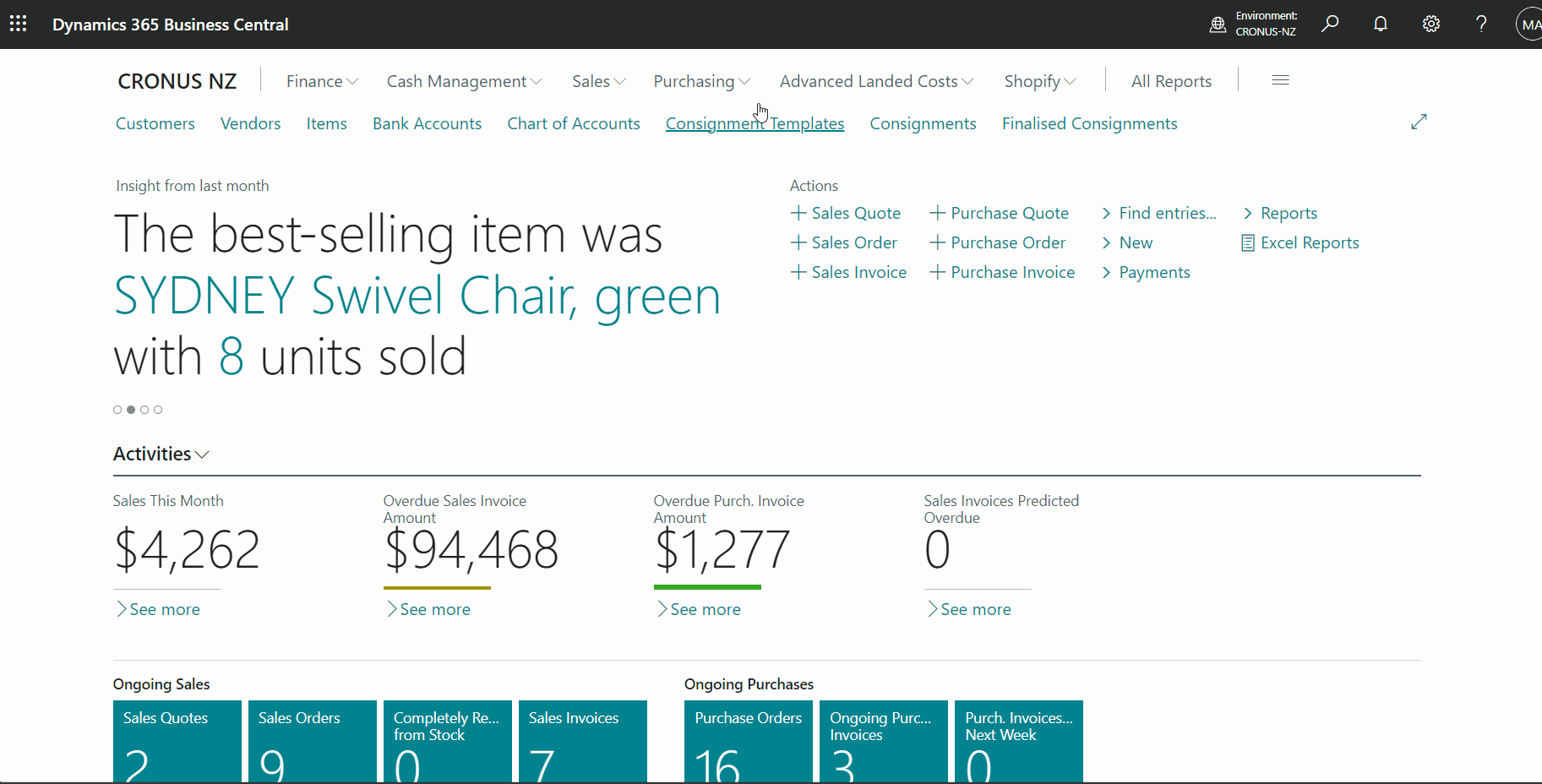Image resolution: width=1542 pixels, height=784 pixels.
Task: Open the Customers list
Action: pyautogui.click(x=155, y=123)
